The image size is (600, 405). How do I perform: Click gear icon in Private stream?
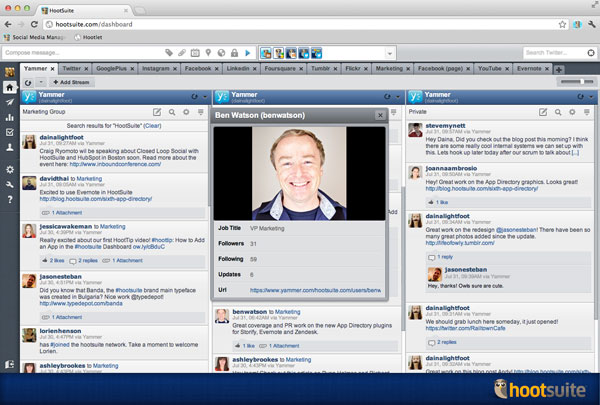pos(572,112)
